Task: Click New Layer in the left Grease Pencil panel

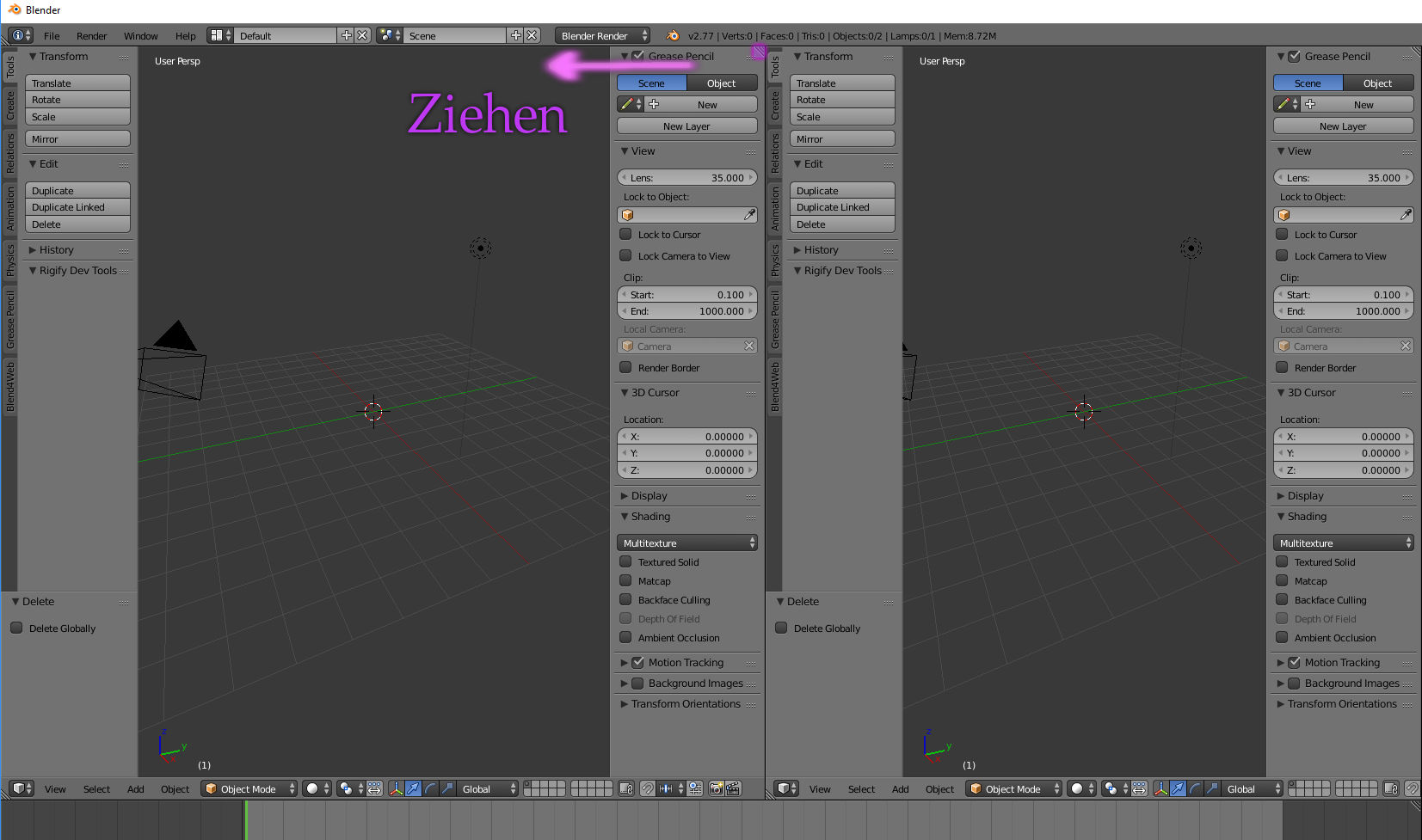Action: (686, 126)
